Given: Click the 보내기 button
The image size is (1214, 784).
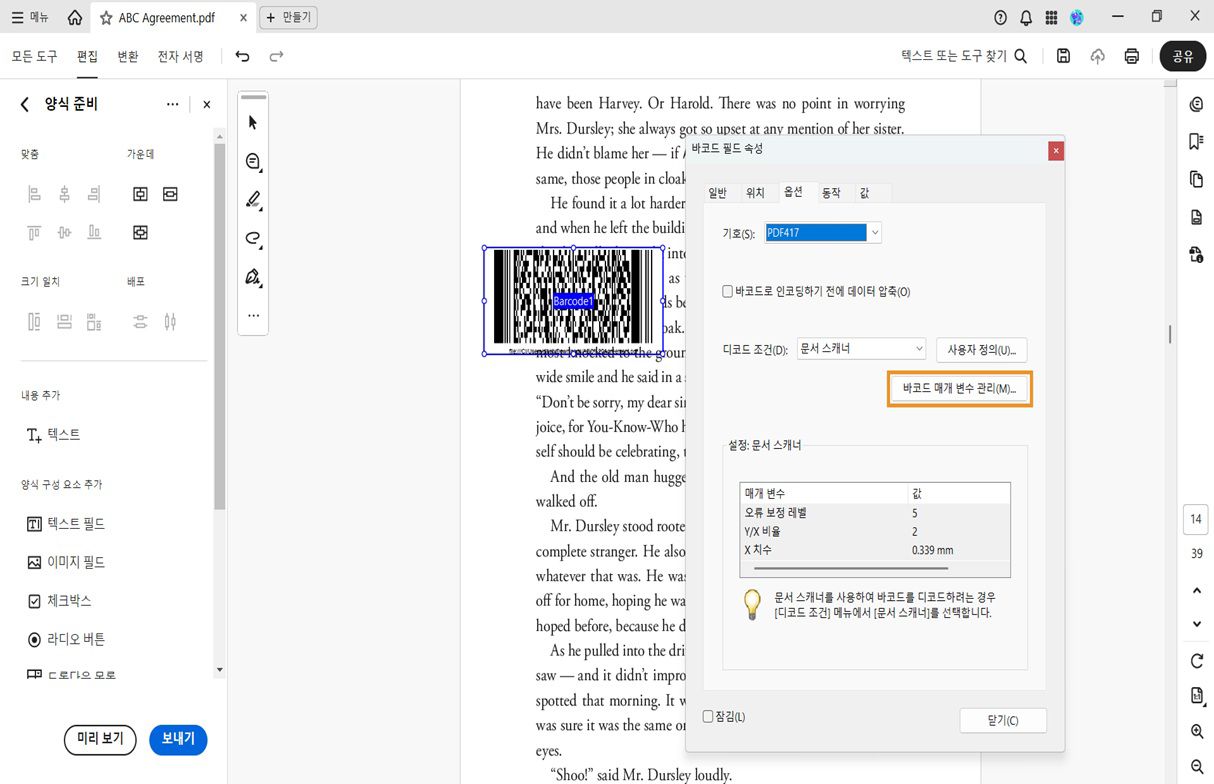Looking at the screenshot, I should [x=178, y=739].
